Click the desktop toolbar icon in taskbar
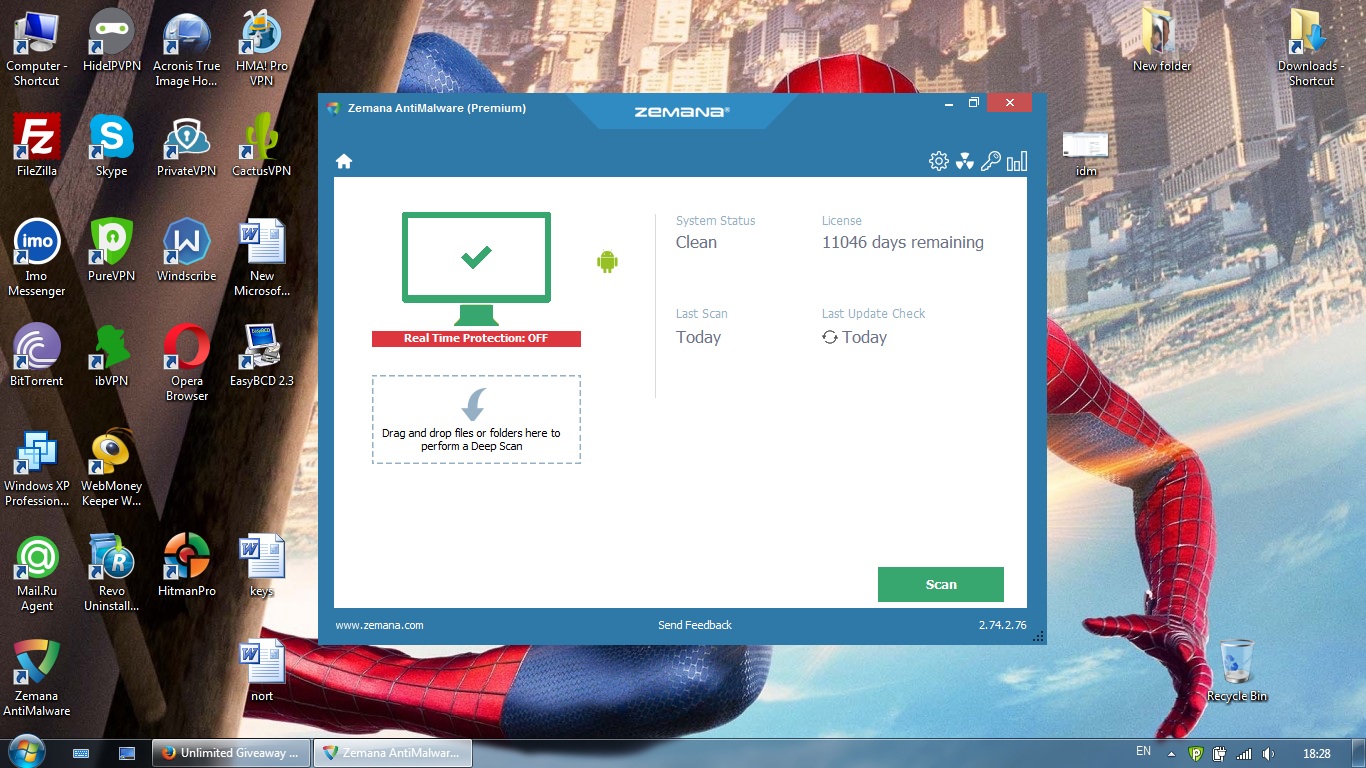This screenshot has height=768, width=1366. pos(127,753)
